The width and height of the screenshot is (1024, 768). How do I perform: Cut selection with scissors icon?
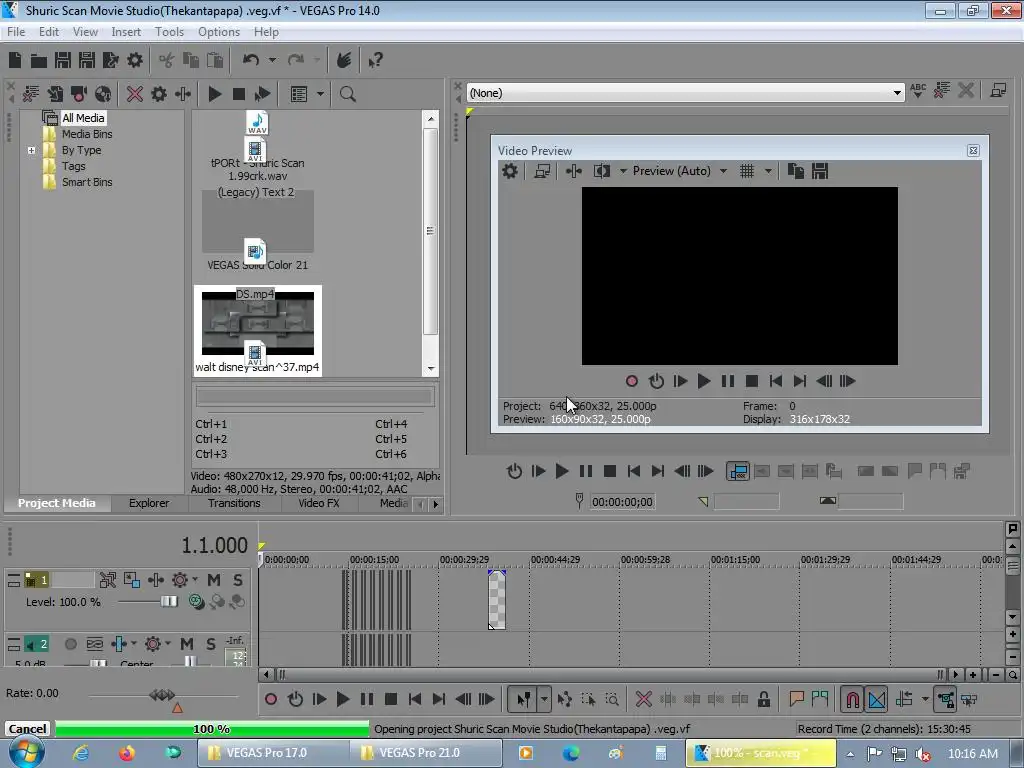point(167,60)
